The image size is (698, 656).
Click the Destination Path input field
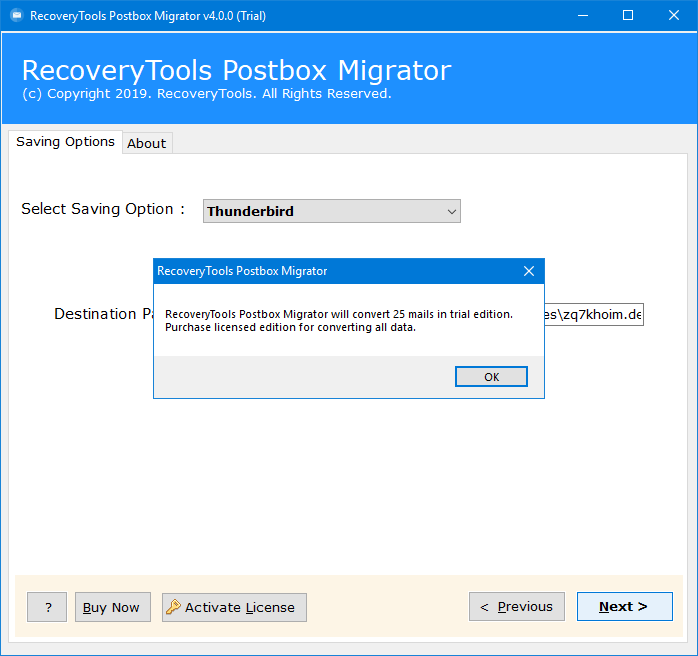pyautogui.click(x=594, y=315)
